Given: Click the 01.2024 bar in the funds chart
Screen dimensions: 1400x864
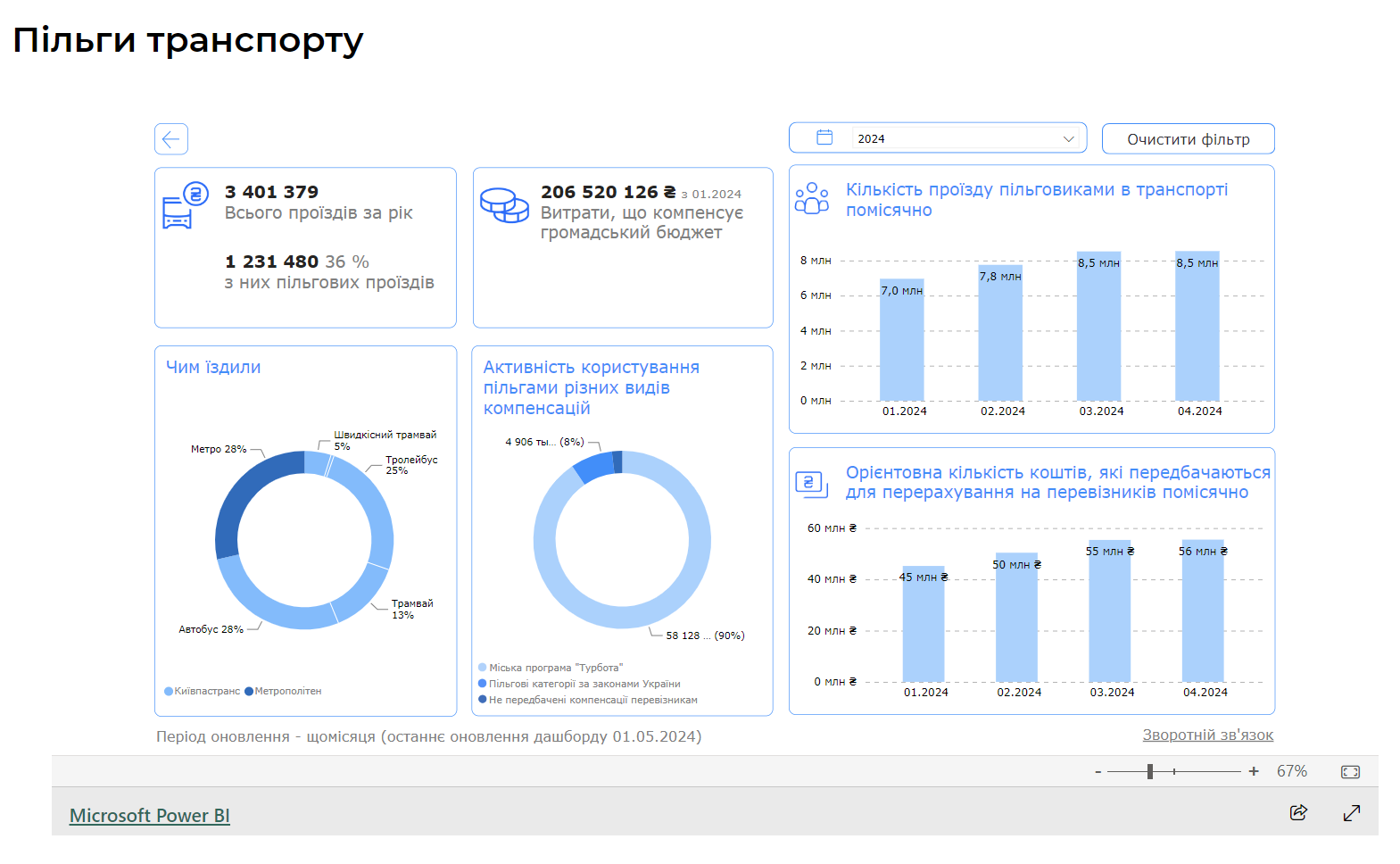Looking at the screenshot, I should [923, 625].
